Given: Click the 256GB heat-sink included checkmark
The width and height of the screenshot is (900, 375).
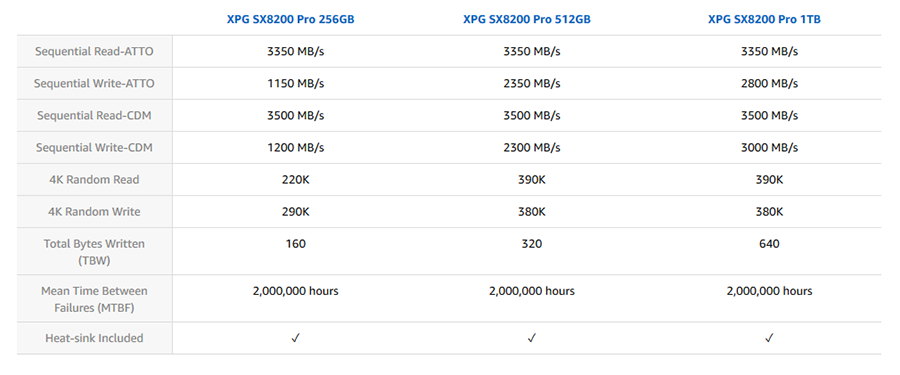Looking at the screenshot, I should tap(296, 338).
